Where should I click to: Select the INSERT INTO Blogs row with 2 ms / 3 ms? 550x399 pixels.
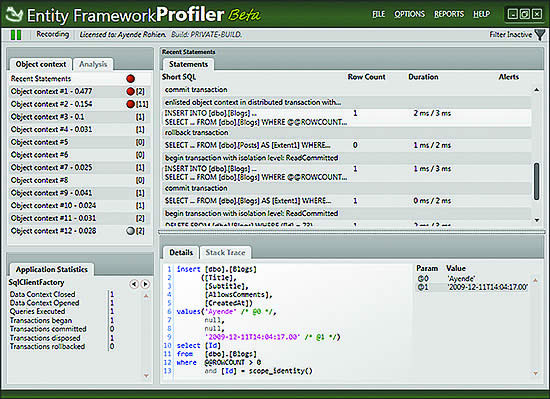(346, 117)
